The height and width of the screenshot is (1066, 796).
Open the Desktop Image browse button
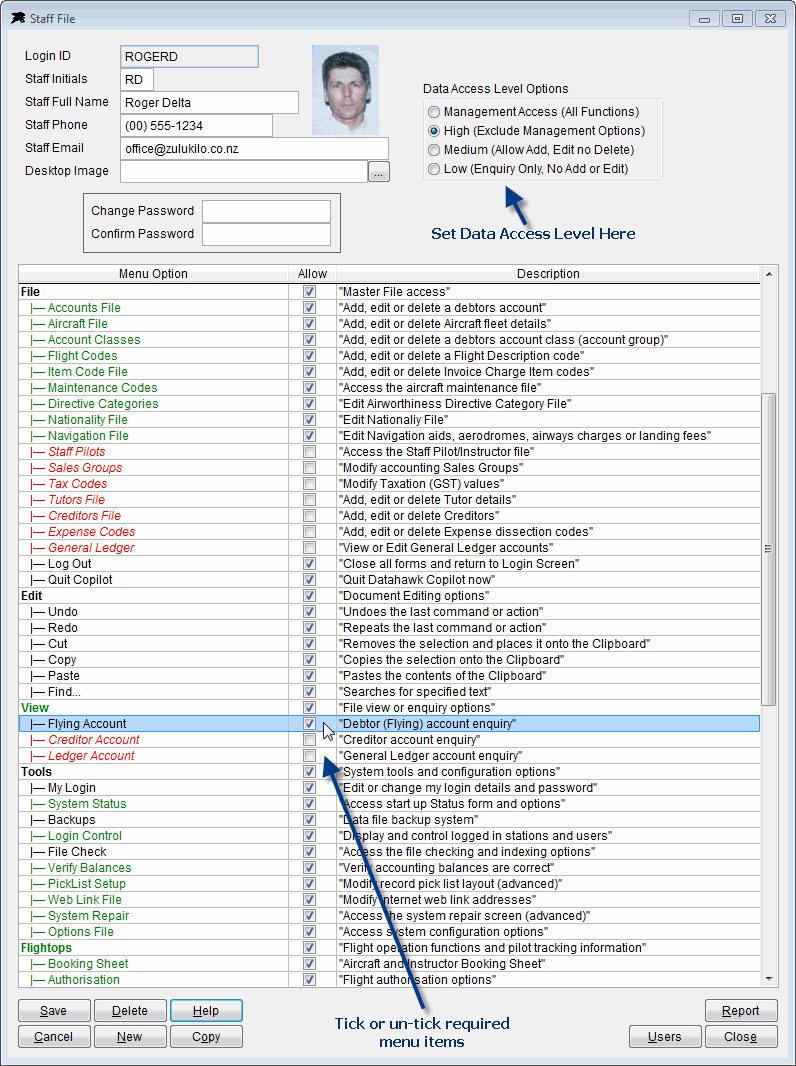point(379,172)
